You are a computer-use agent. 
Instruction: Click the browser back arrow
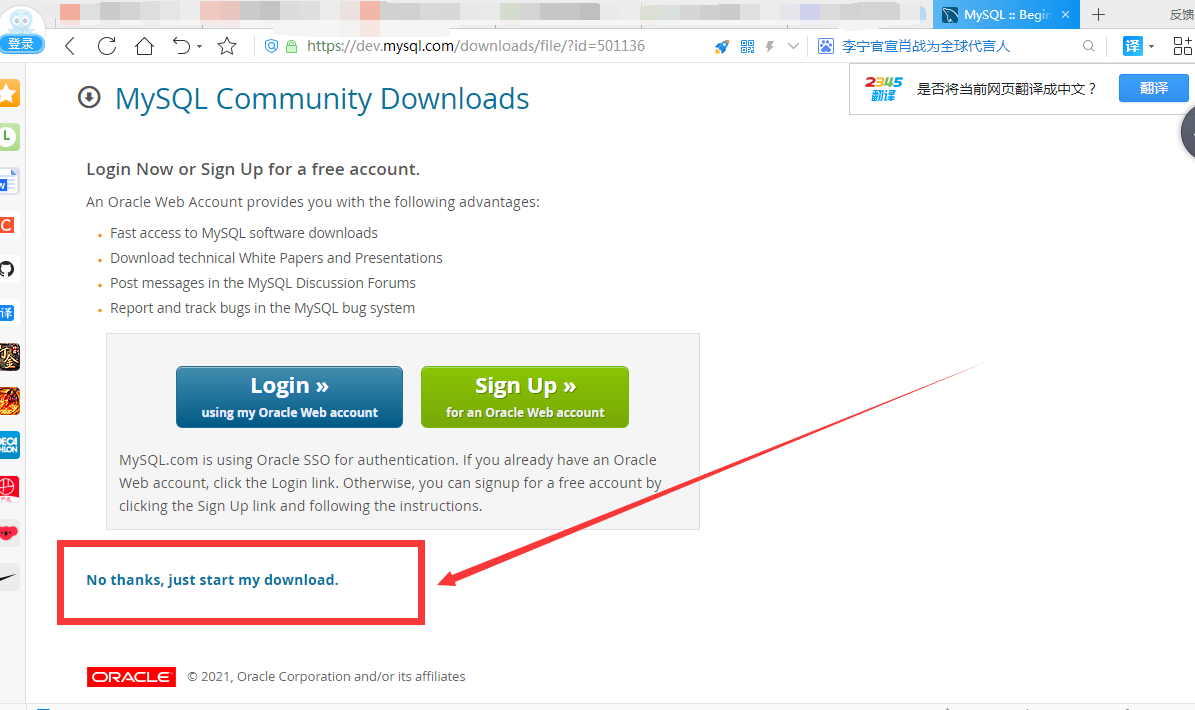click(x=70, y=46)
